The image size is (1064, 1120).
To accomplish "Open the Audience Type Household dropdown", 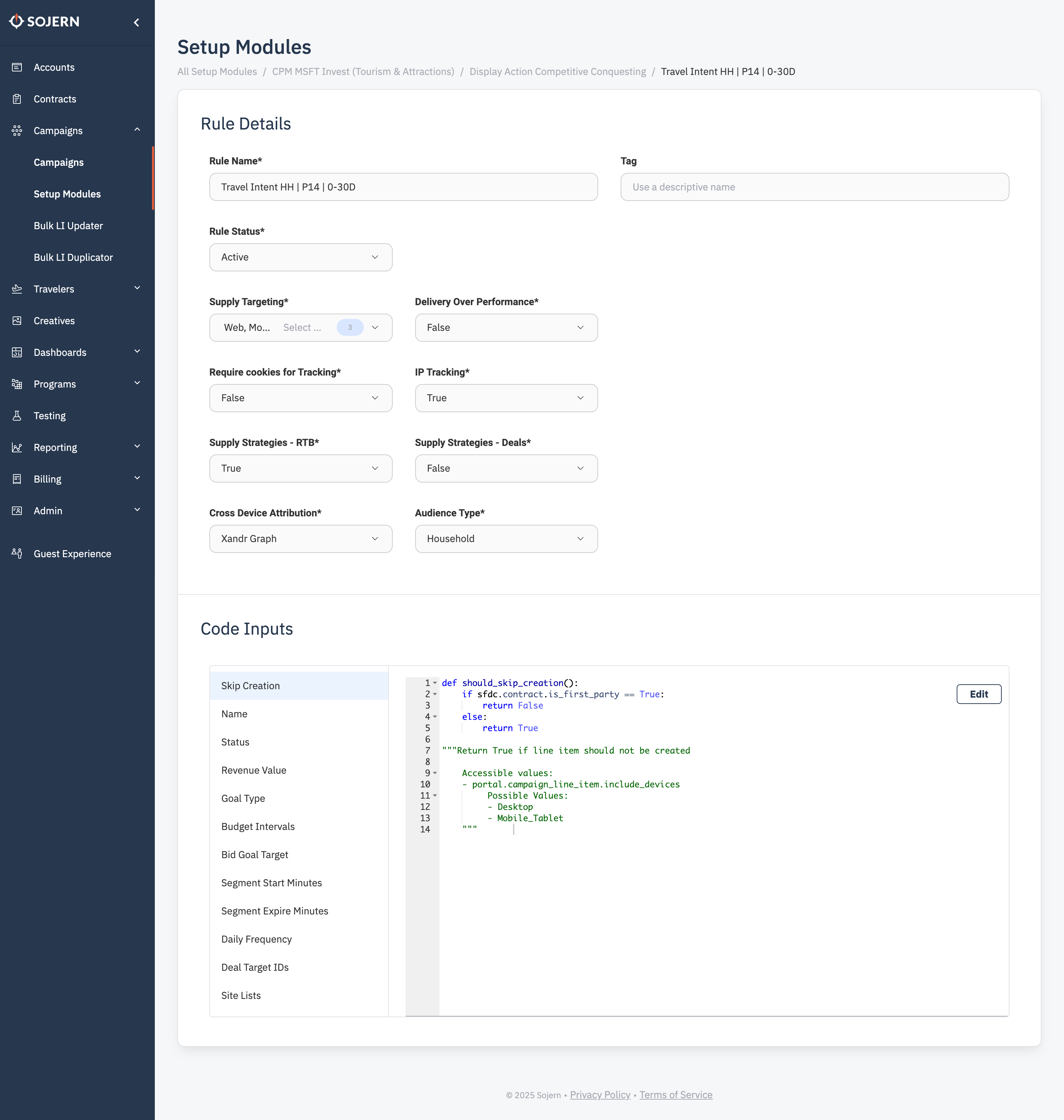I will (x=506, y=539).
